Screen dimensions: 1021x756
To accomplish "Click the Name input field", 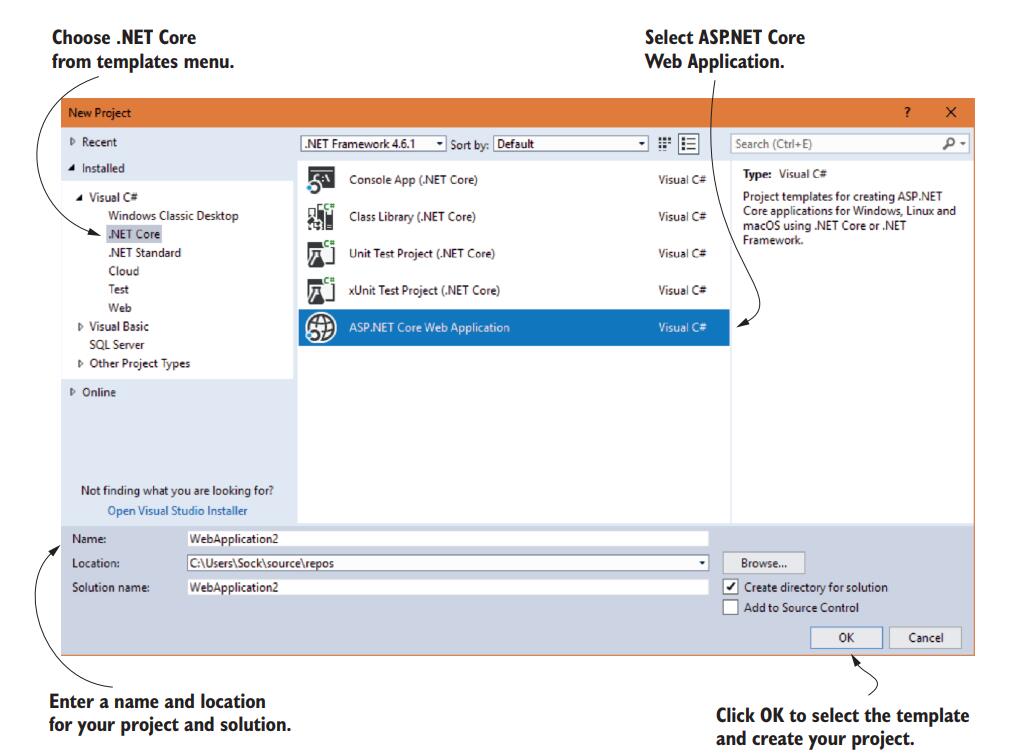I will pyautogui.click(x=447, y=539).
